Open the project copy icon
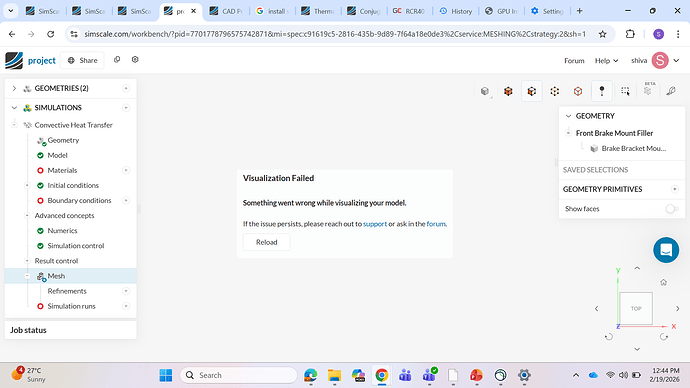Viewport: 690px width, 388px height. click(x=117, y=59)
